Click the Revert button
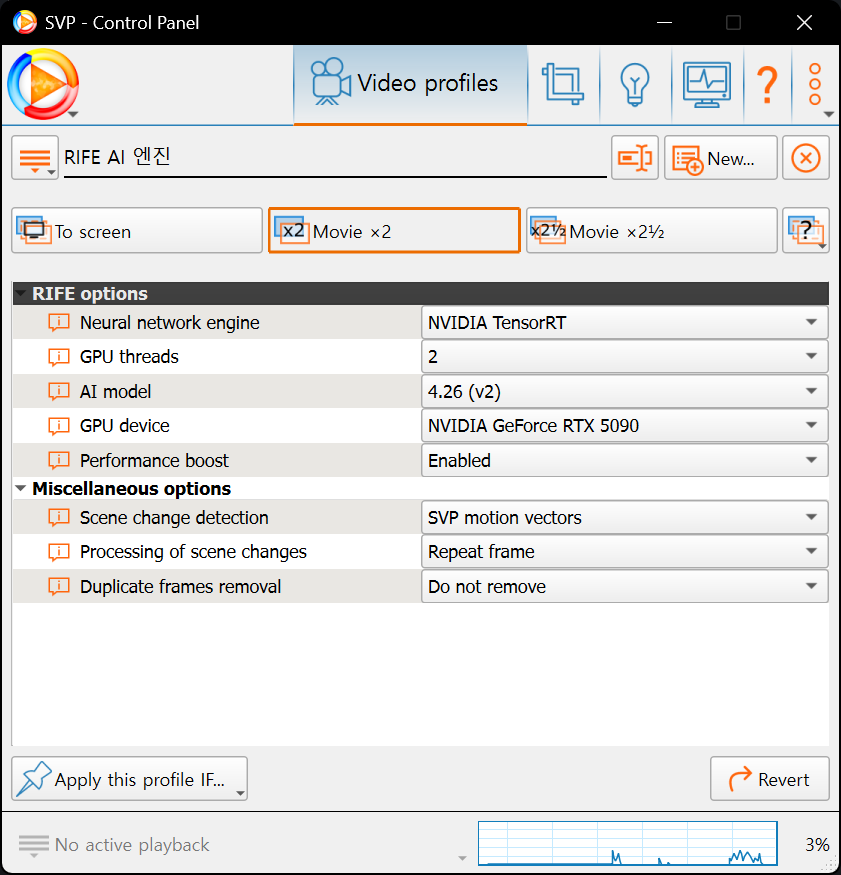 769,779
